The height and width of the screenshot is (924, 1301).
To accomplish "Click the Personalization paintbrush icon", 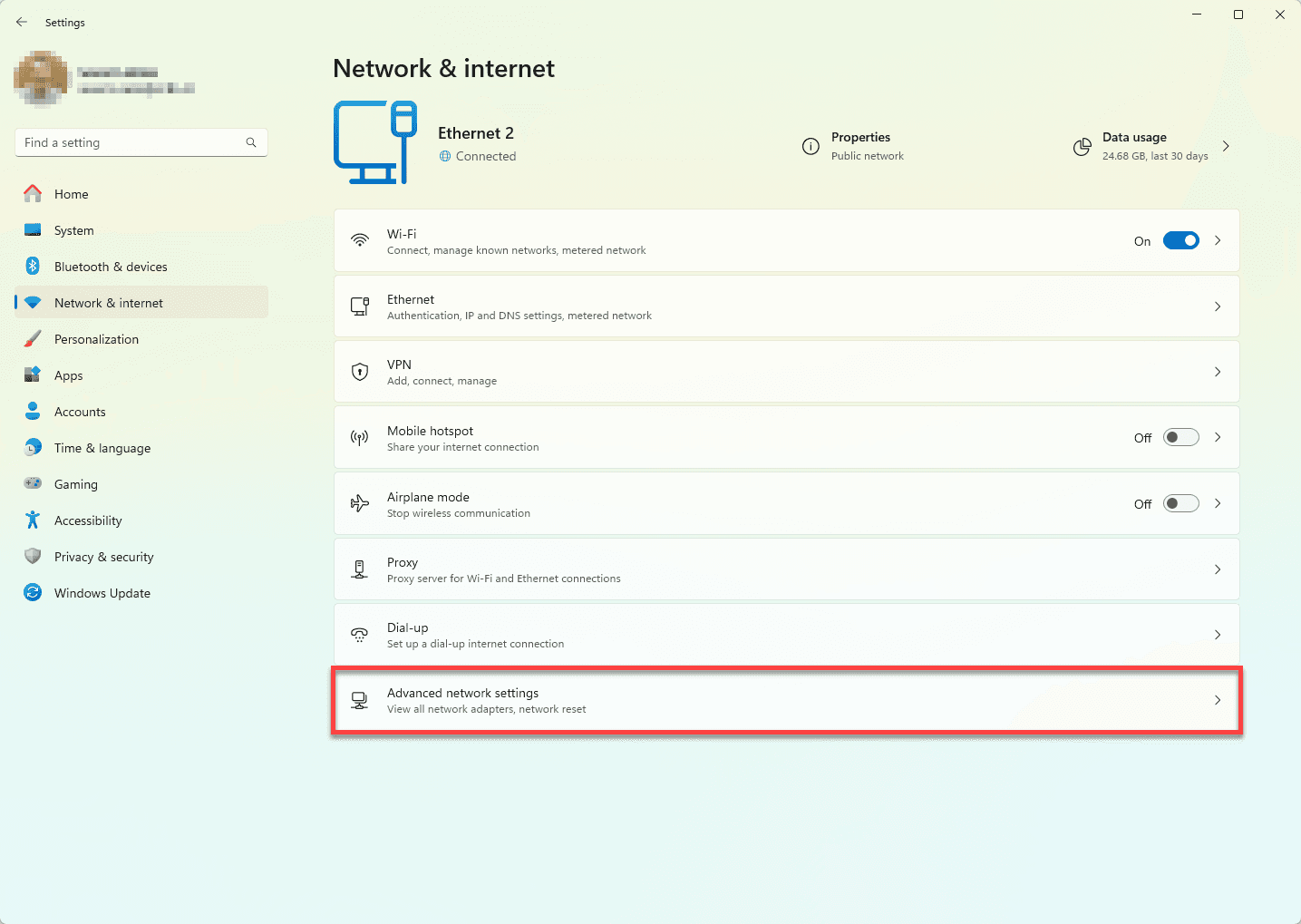I will 33,338.
